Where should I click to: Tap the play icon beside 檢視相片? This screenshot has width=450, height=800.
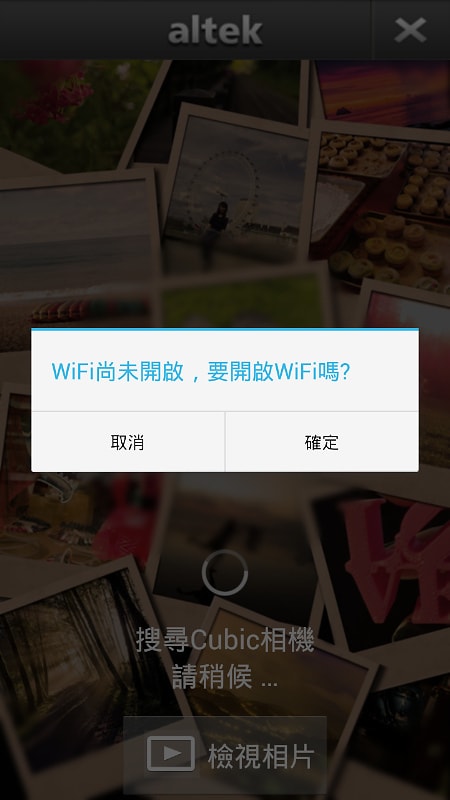pyautogui.click(x=171, y=754)
